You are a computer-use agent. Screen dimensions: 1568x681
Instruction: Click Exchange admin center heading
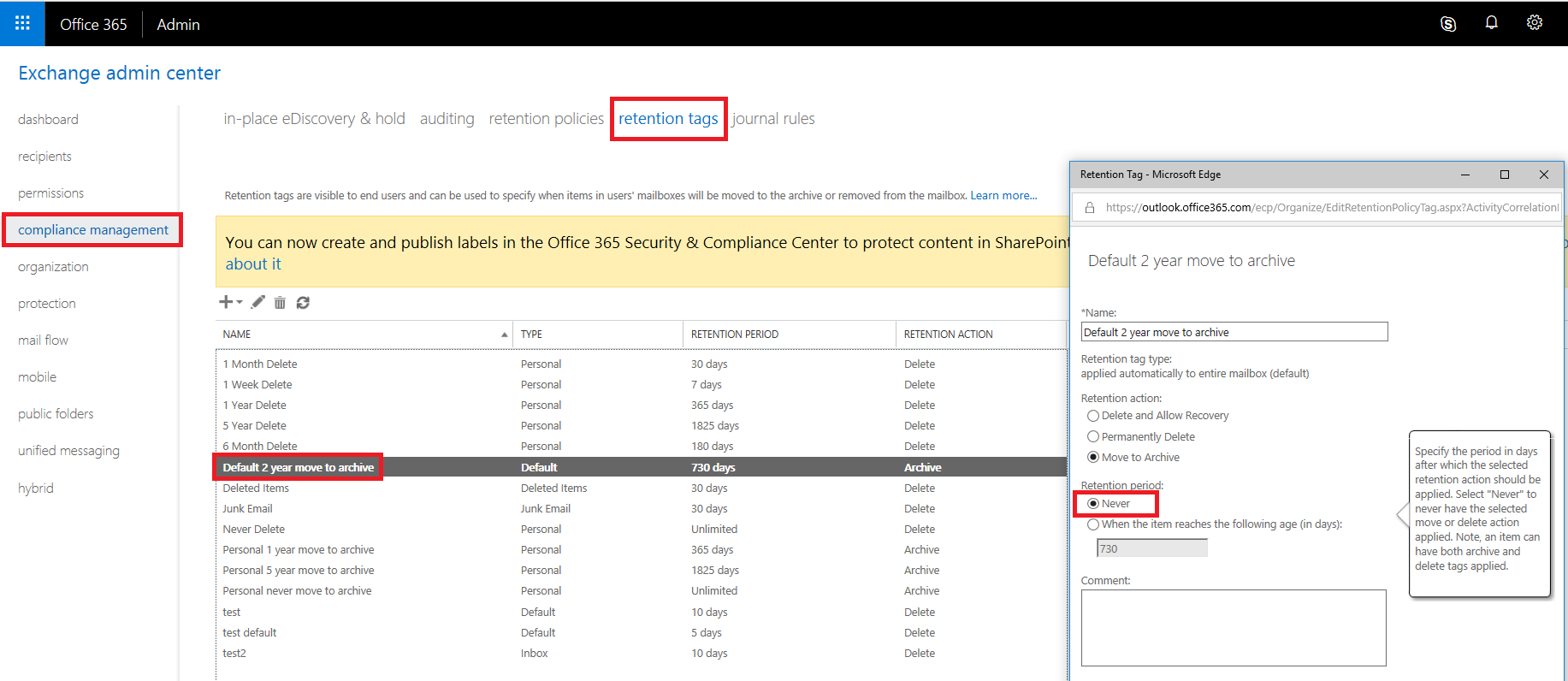point(119,74)
